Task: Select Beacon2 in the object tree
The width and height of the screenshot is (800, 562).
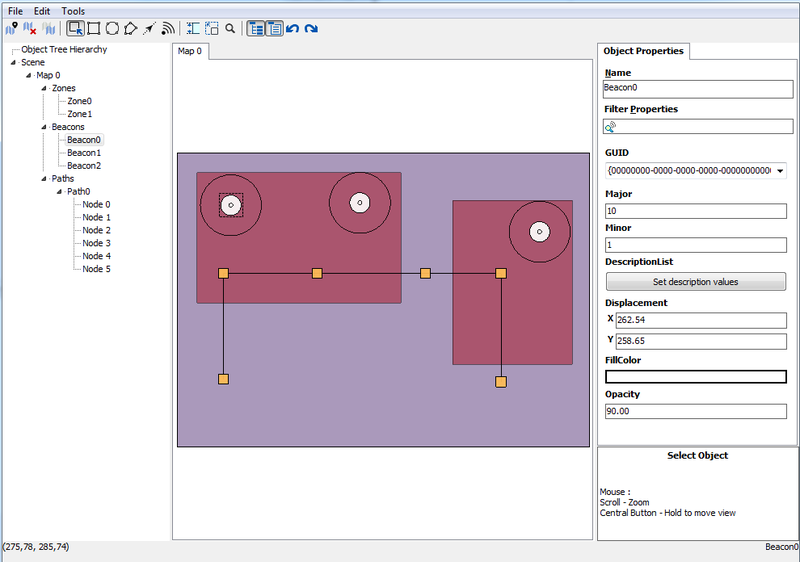Action: [x=84, y=166]
